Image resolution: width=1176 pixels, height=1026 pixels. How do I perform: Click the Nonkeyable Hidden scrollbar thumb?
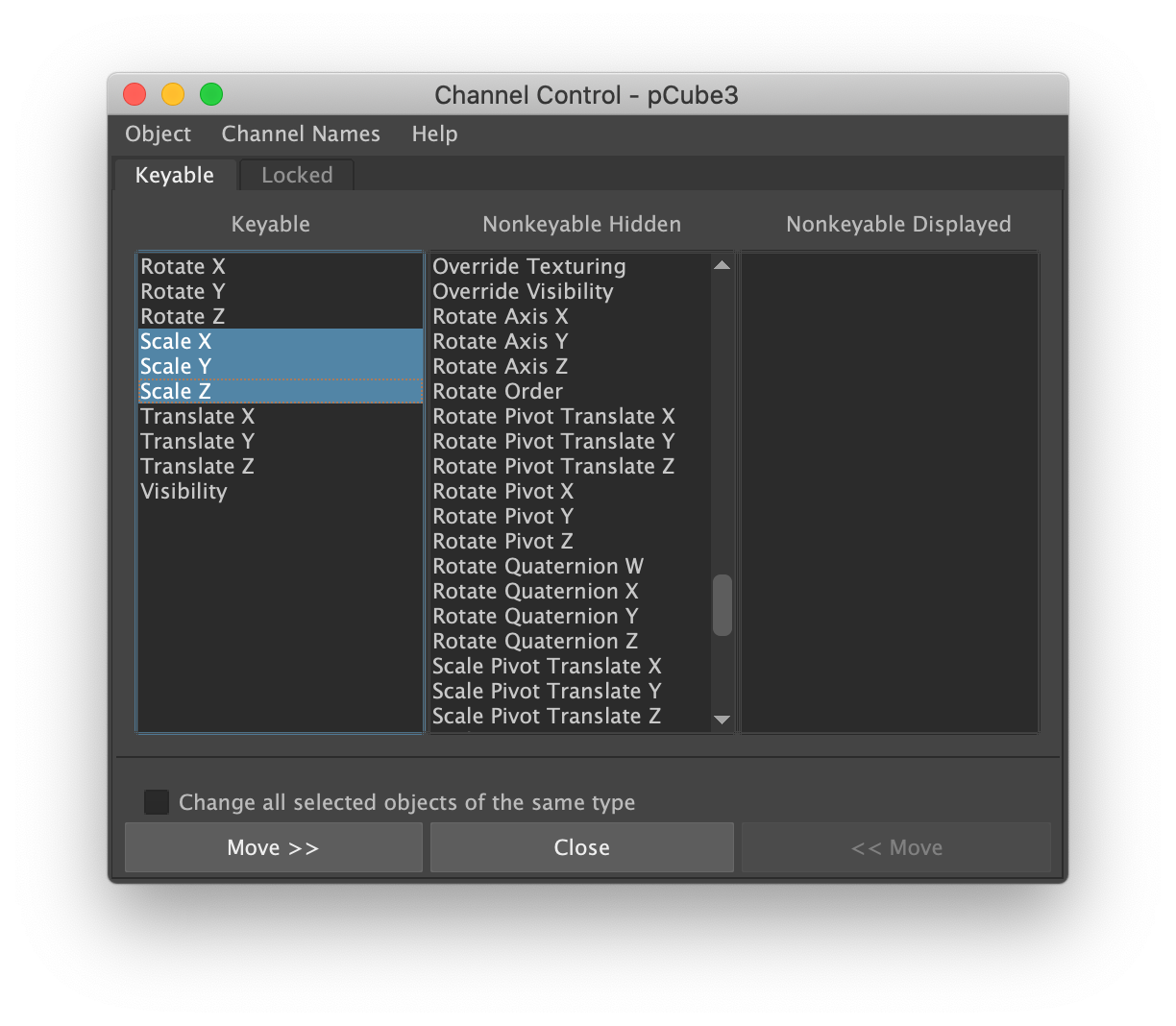click(x=723, y=605)
